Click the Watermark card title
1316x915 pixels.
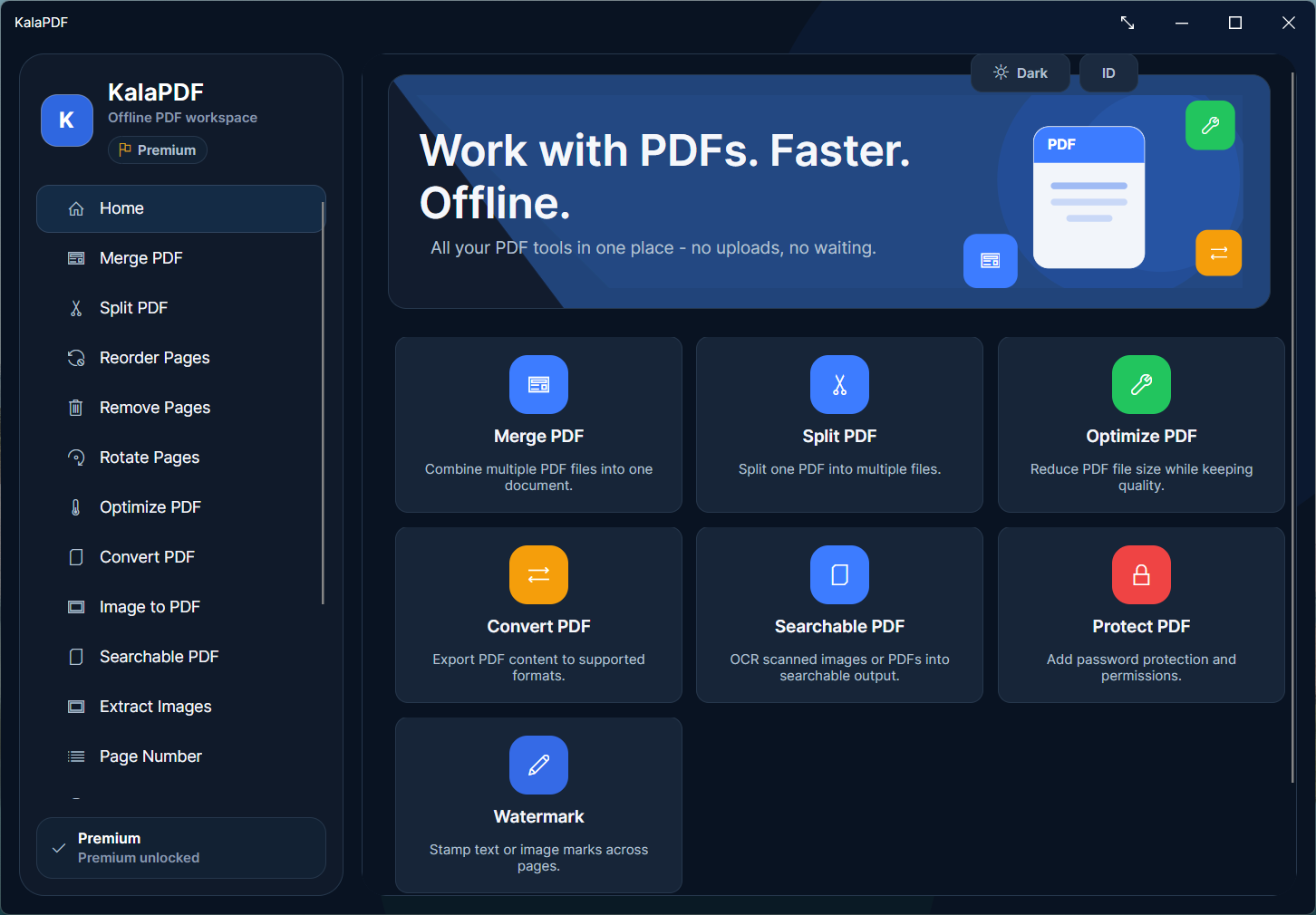tap(538, 817)
